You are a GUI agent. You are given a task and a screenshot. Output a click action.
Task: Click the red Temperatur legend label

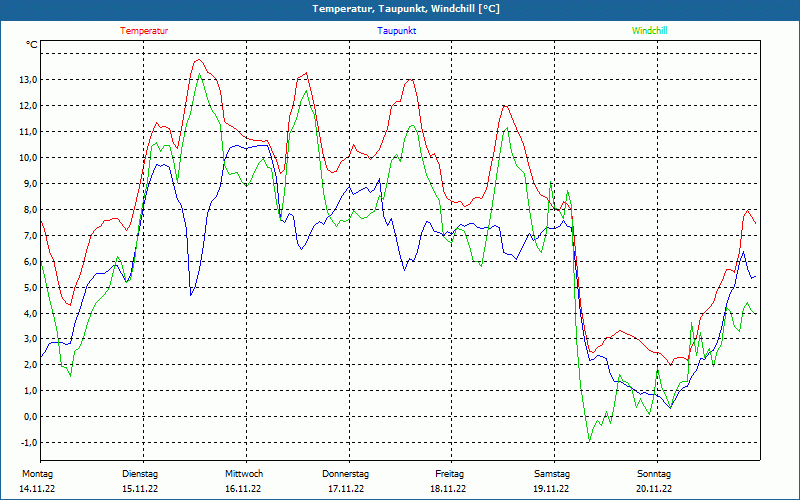(144, 31)
